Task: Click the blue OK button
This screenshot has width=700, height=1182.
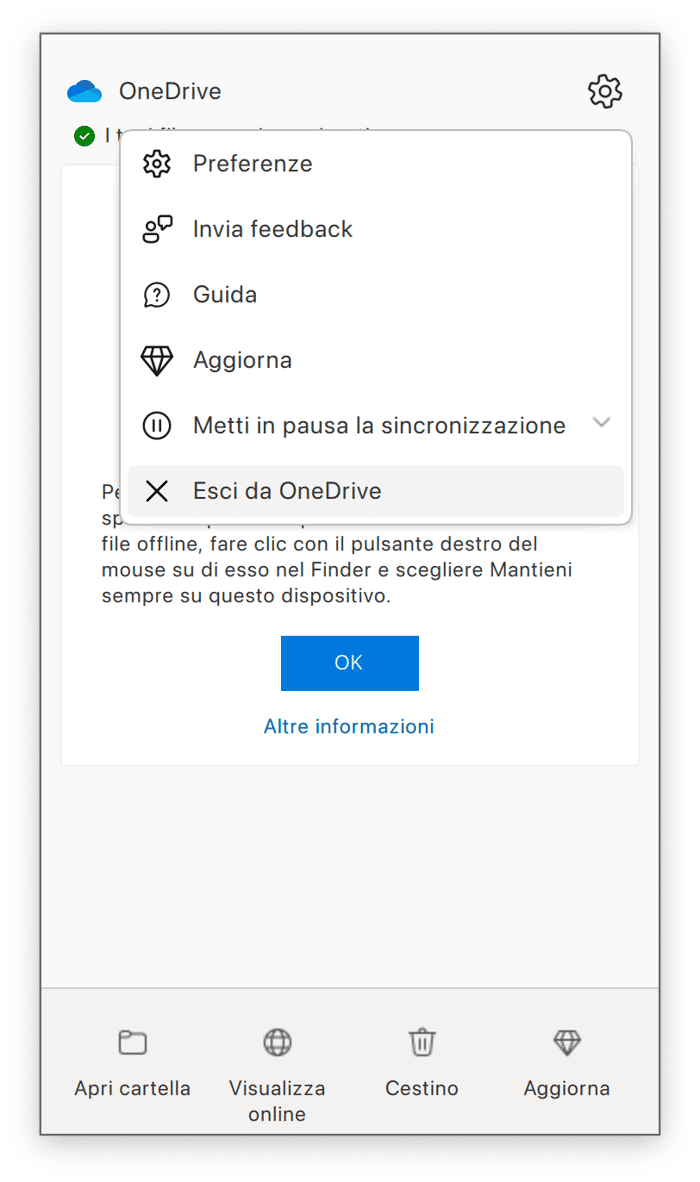Action: 350,663
